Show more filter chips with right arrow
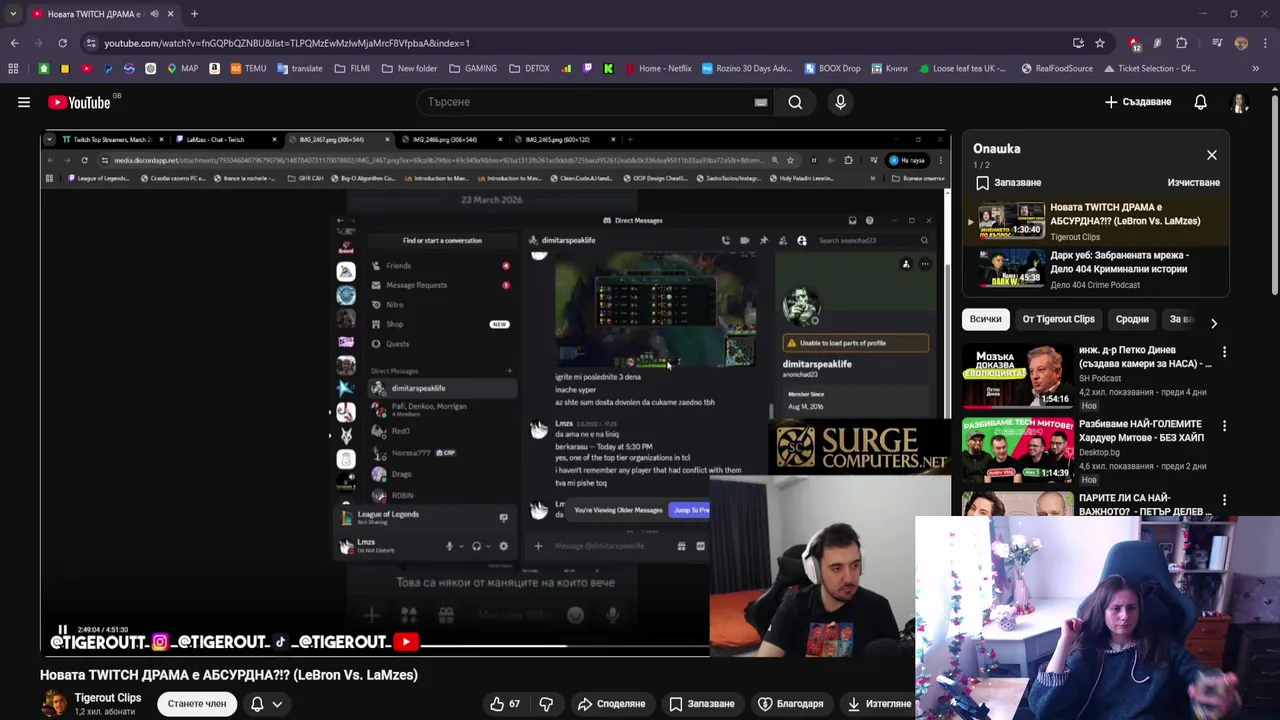The height and width of the screenshot is (720, 1280). (x=1213, y=323)
